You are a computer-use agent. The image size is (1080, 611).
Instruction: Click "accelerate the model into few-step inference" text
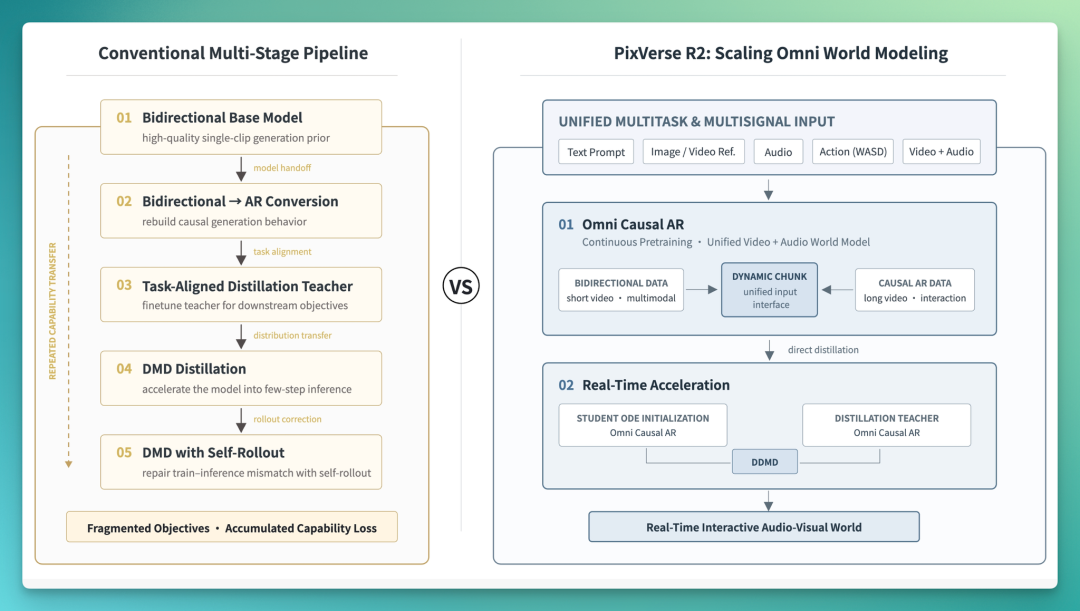point(247,389)
